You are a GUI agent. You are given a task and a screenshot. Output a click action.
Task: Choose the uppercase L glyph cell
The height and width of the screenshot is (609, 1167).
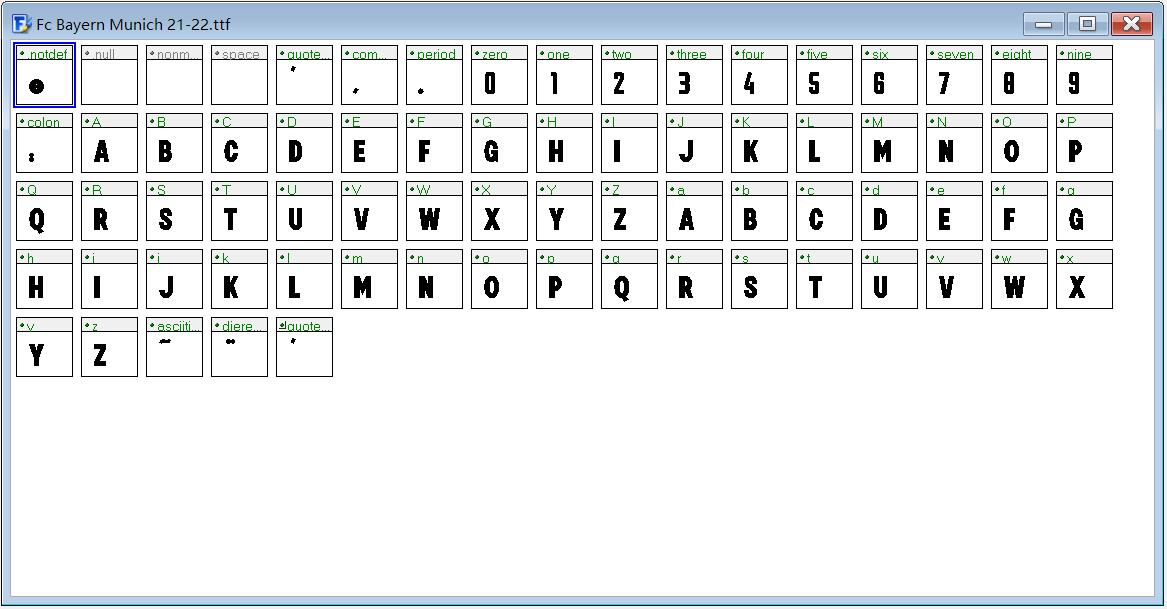pyautogui.click(x=825, y=144)
